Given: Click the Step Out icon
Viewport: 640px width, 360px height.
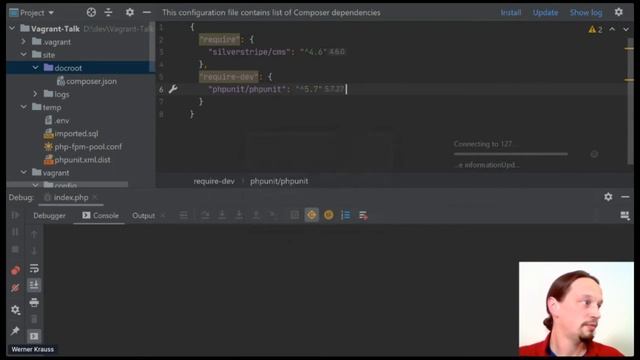Looking at the screenshot, I should pyautogui.click(x=256, y=215).
